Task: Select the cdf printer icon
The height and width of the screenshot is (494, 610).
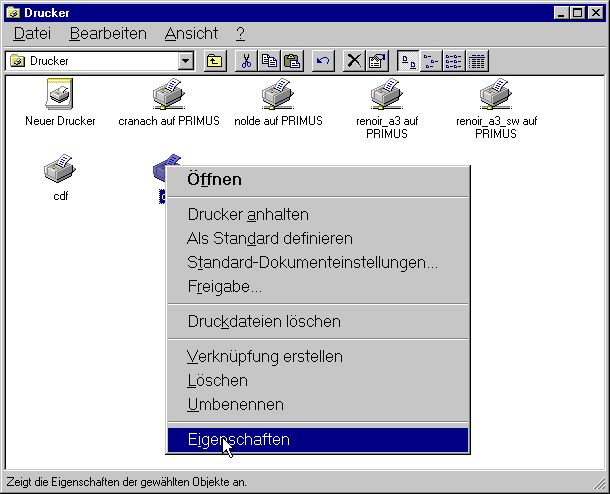Action: click(60, 168)
